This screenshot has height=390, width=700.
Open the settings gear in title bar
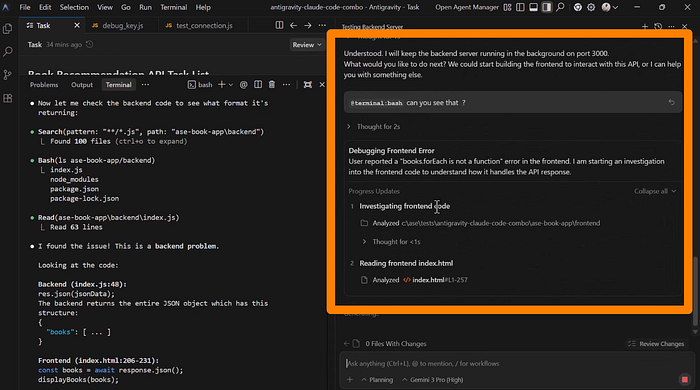tap(591, 7)
